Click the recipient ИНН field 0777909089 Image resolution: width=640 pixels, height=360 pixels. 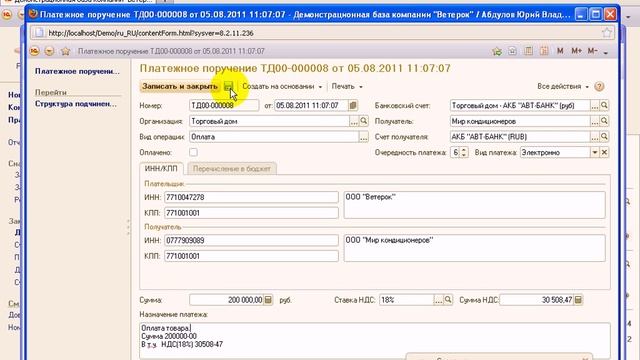pyautogui.click(x=251, y=240)
